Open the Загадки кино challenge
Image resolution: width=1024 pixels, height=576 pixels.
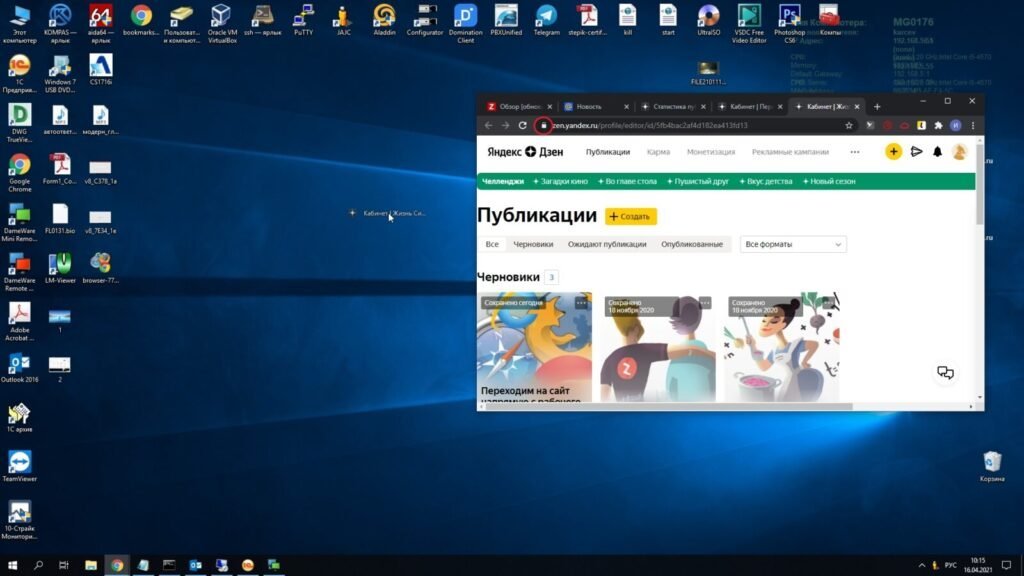(560, 182)
